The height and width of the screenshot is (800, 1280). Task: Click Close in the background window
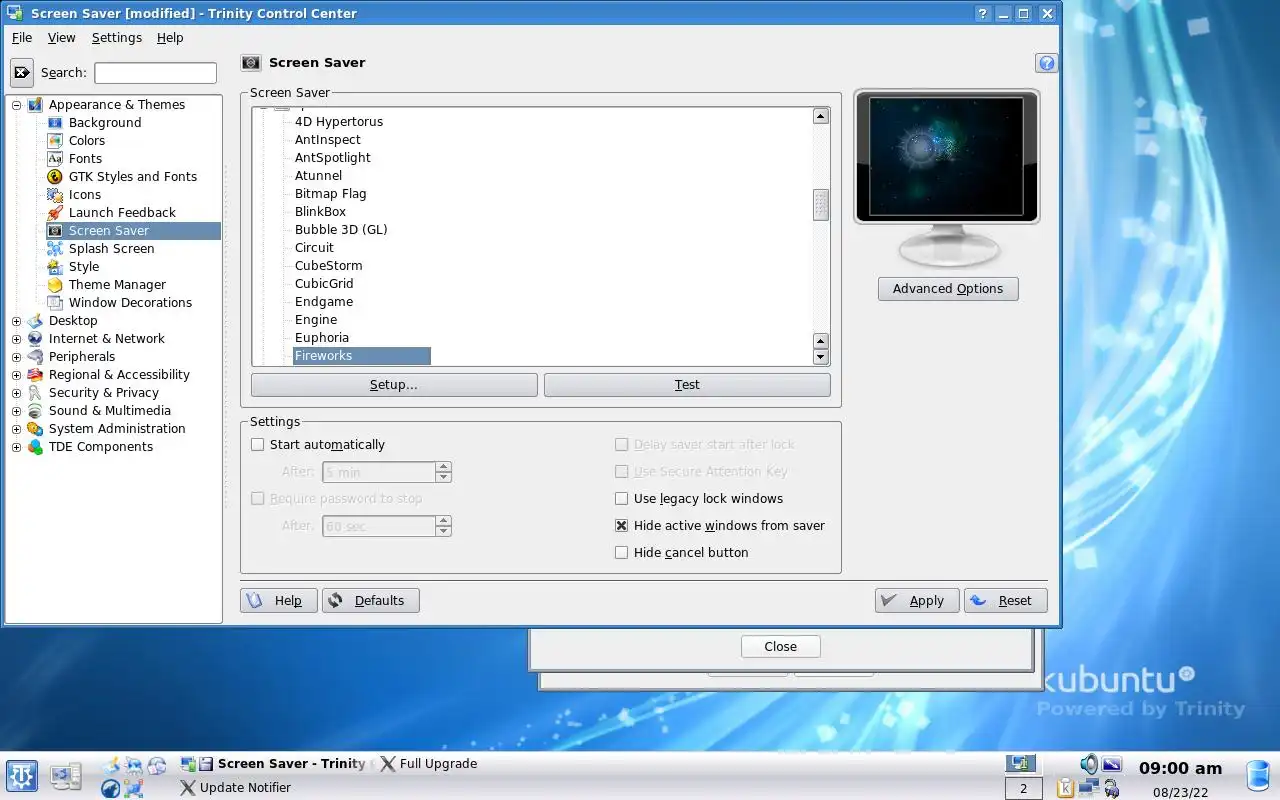coord(781,647)
